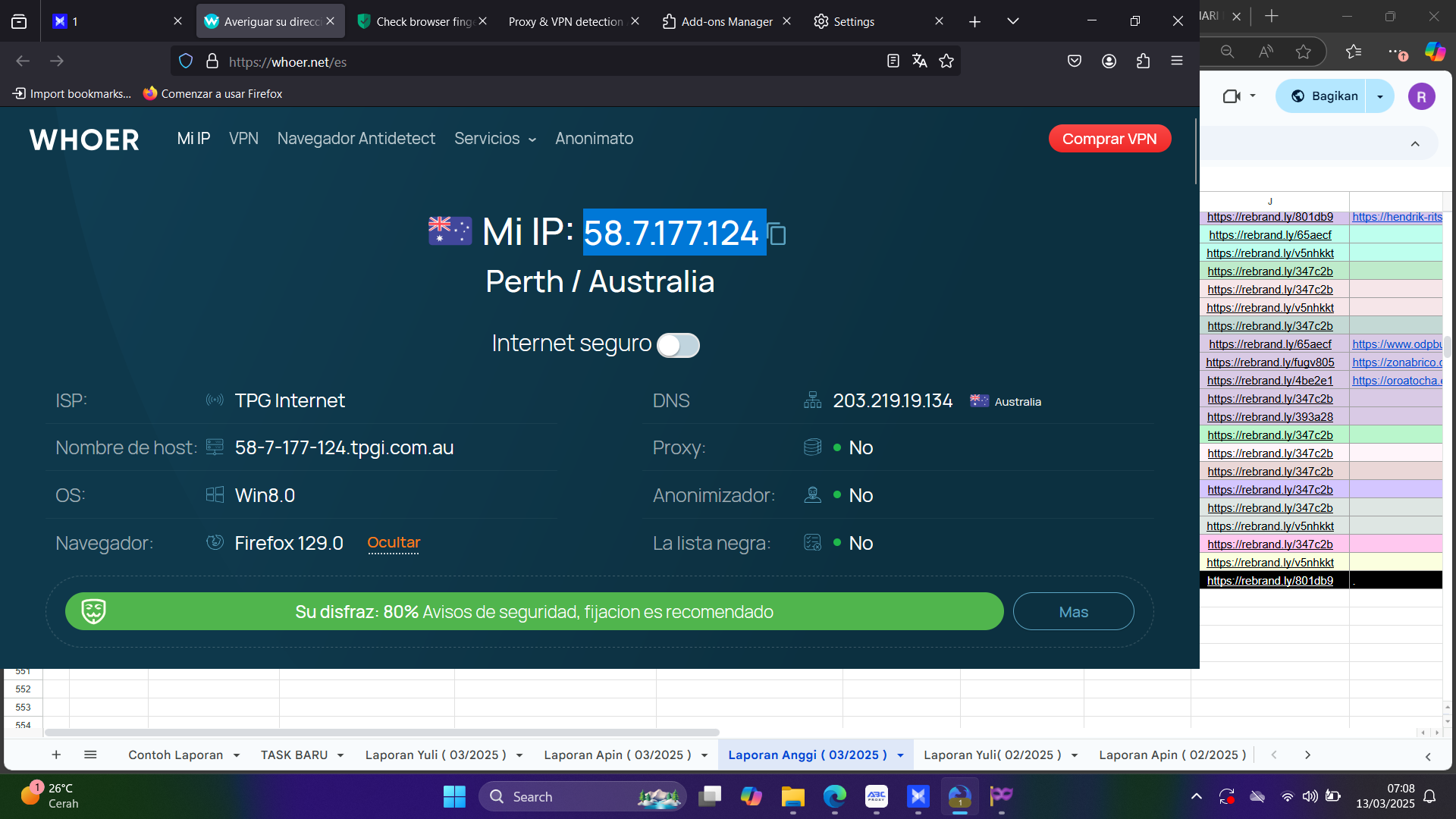
Task: Click the Mas button
Action: [1073, 611]
